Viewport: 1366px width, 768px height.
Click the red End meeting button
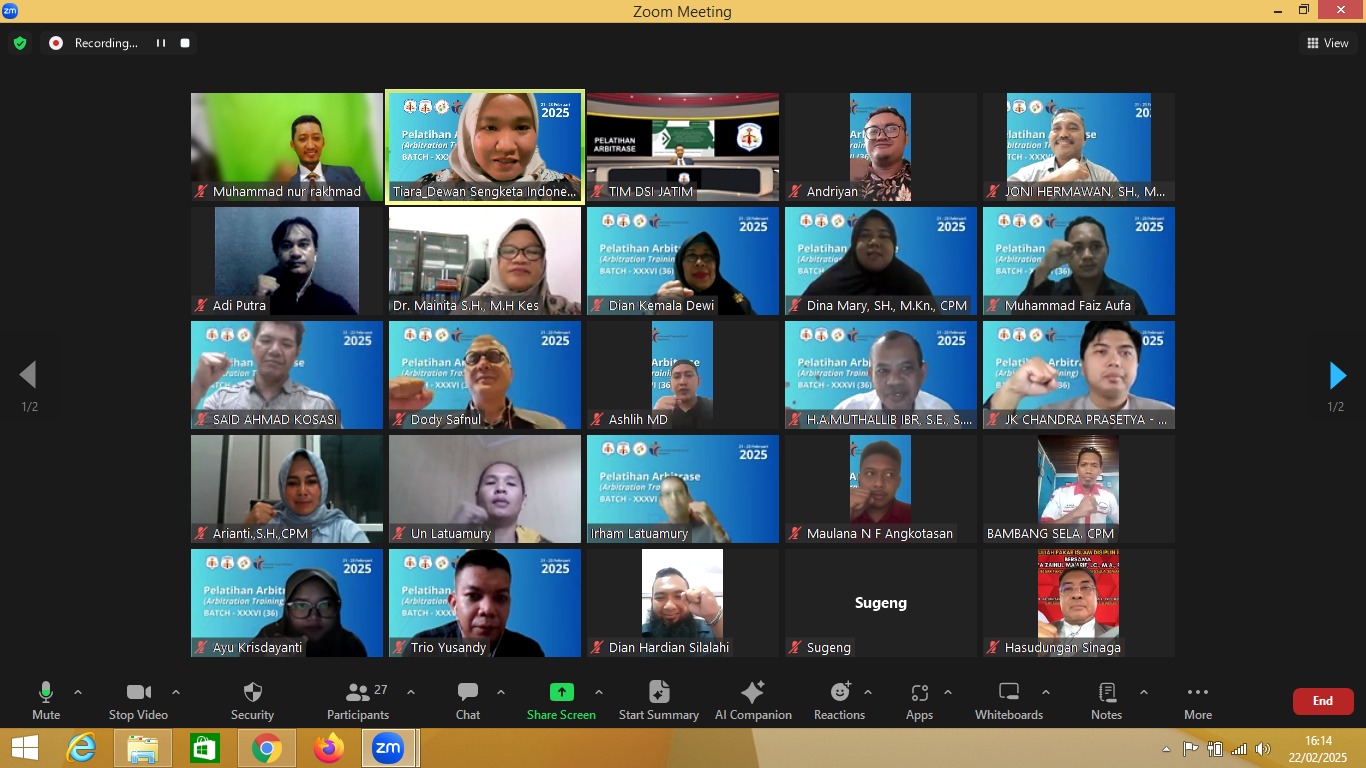pyautogui.click(x=1322, y=701)
